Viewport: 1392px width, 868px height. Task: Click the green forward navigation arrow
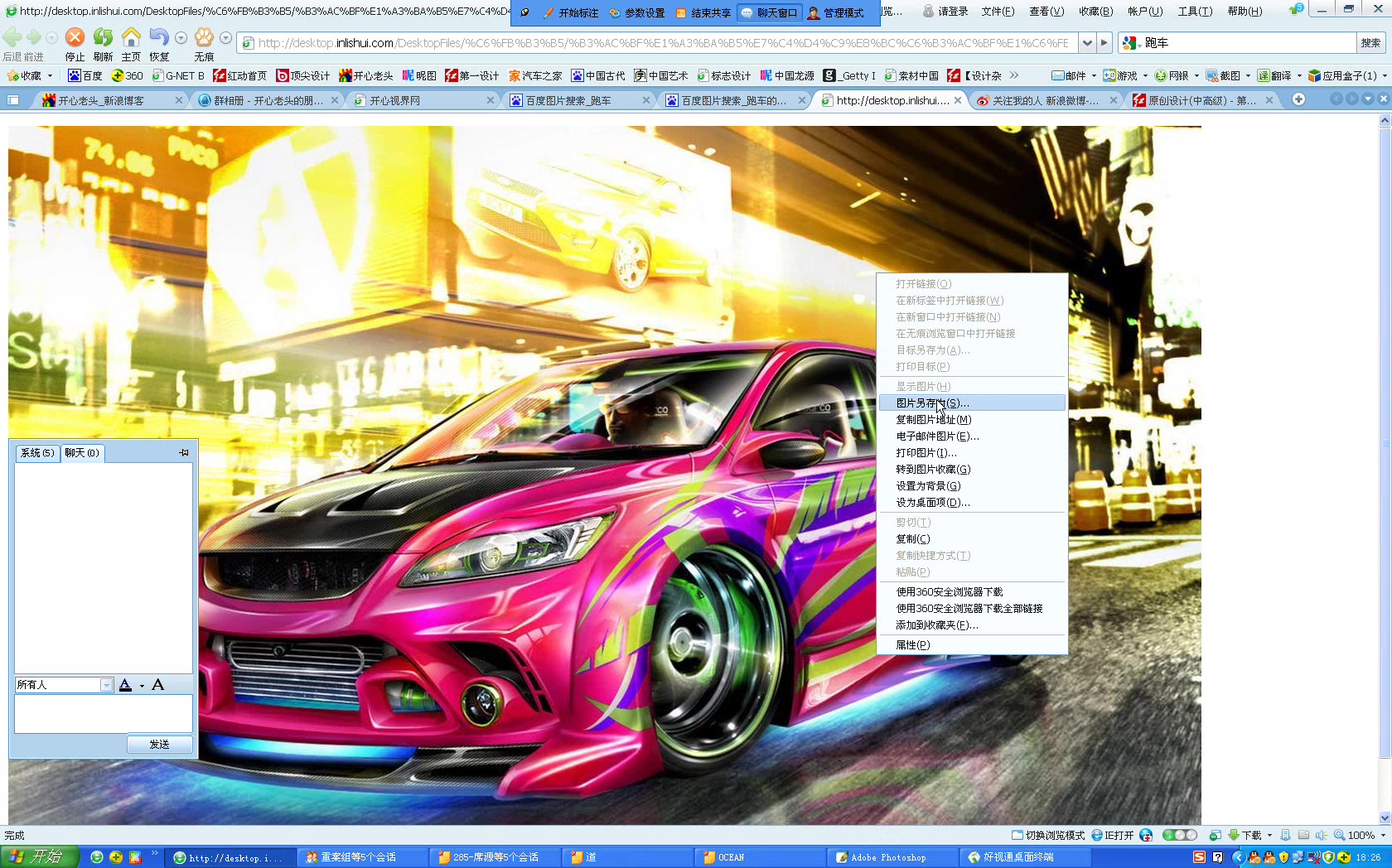click(34, 37)
